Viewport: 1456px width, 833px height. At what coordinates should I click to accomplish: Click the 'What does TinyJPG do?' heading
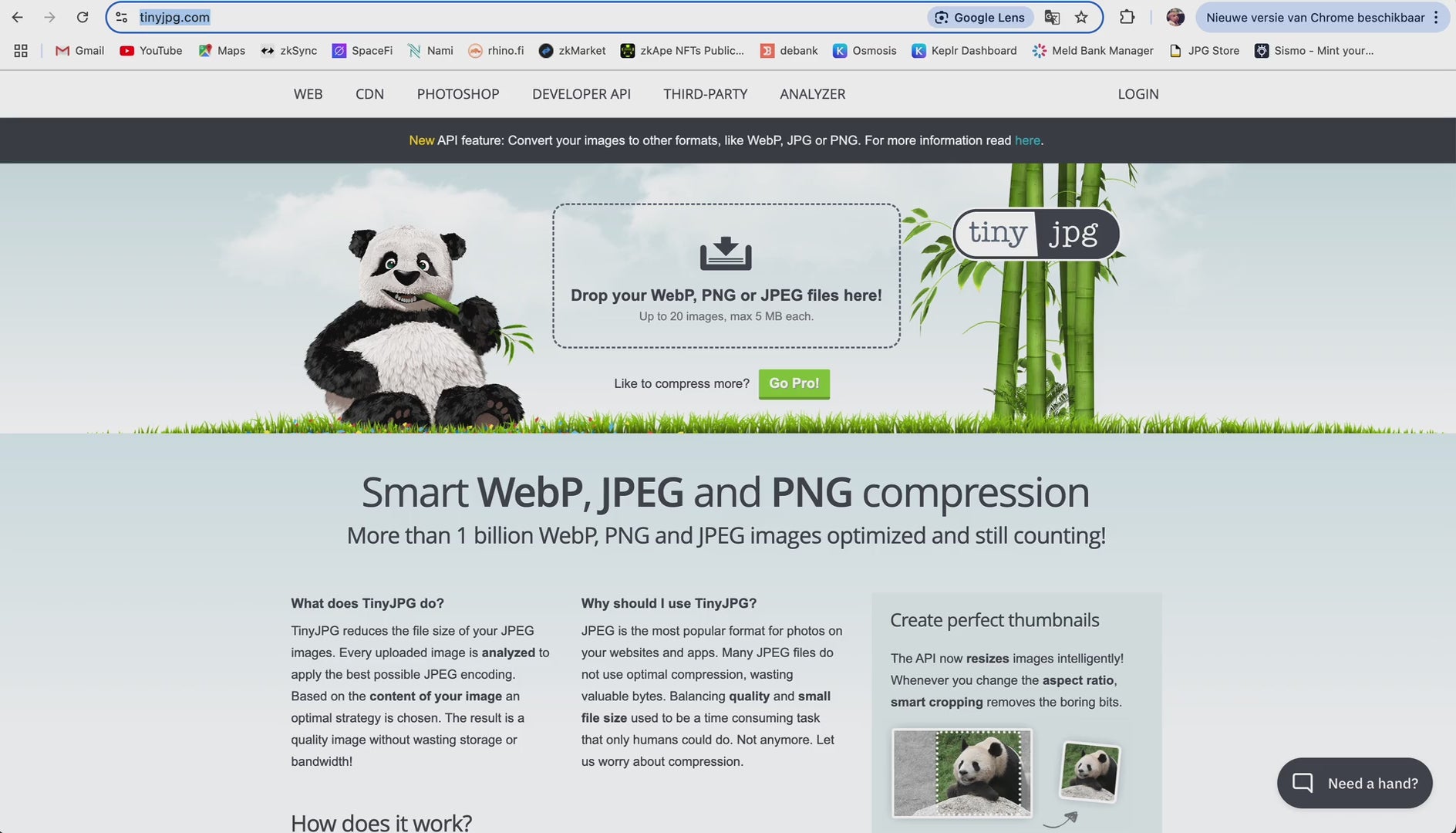[x=367, y=603]
